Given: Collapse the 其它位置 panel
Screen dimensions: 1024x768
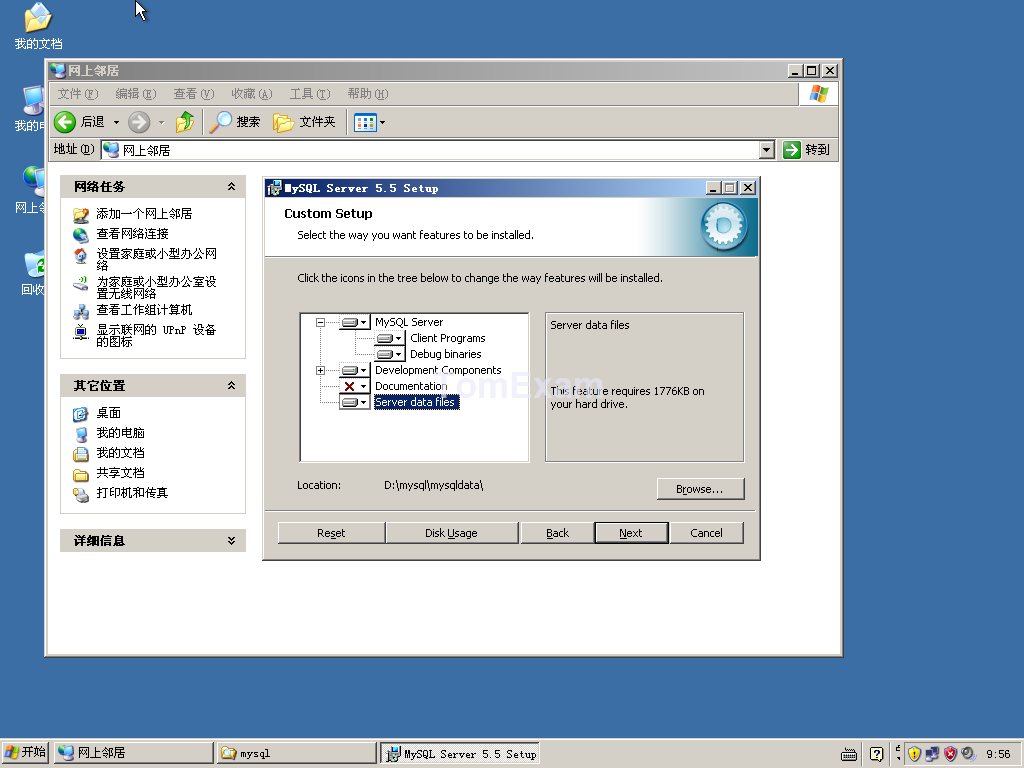Looking at the screenshot, I should pyautogui.click(x=231, y=386).
